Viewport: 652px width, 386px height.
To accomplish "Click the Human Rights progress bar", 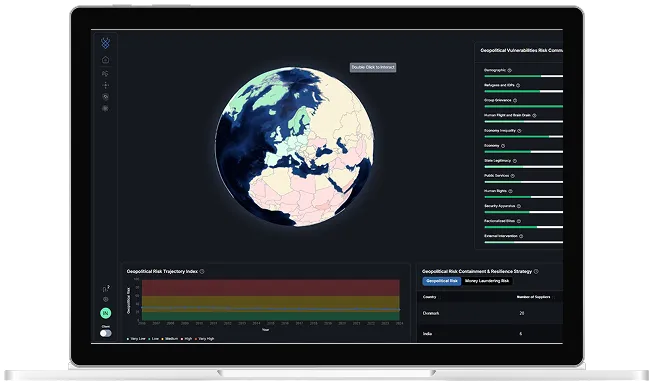I will tap(524, 197).
